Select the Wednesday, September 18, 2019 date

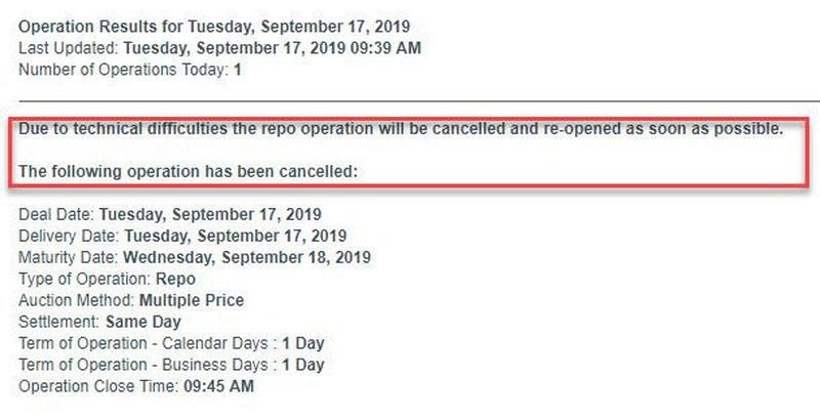pos(247,257)
